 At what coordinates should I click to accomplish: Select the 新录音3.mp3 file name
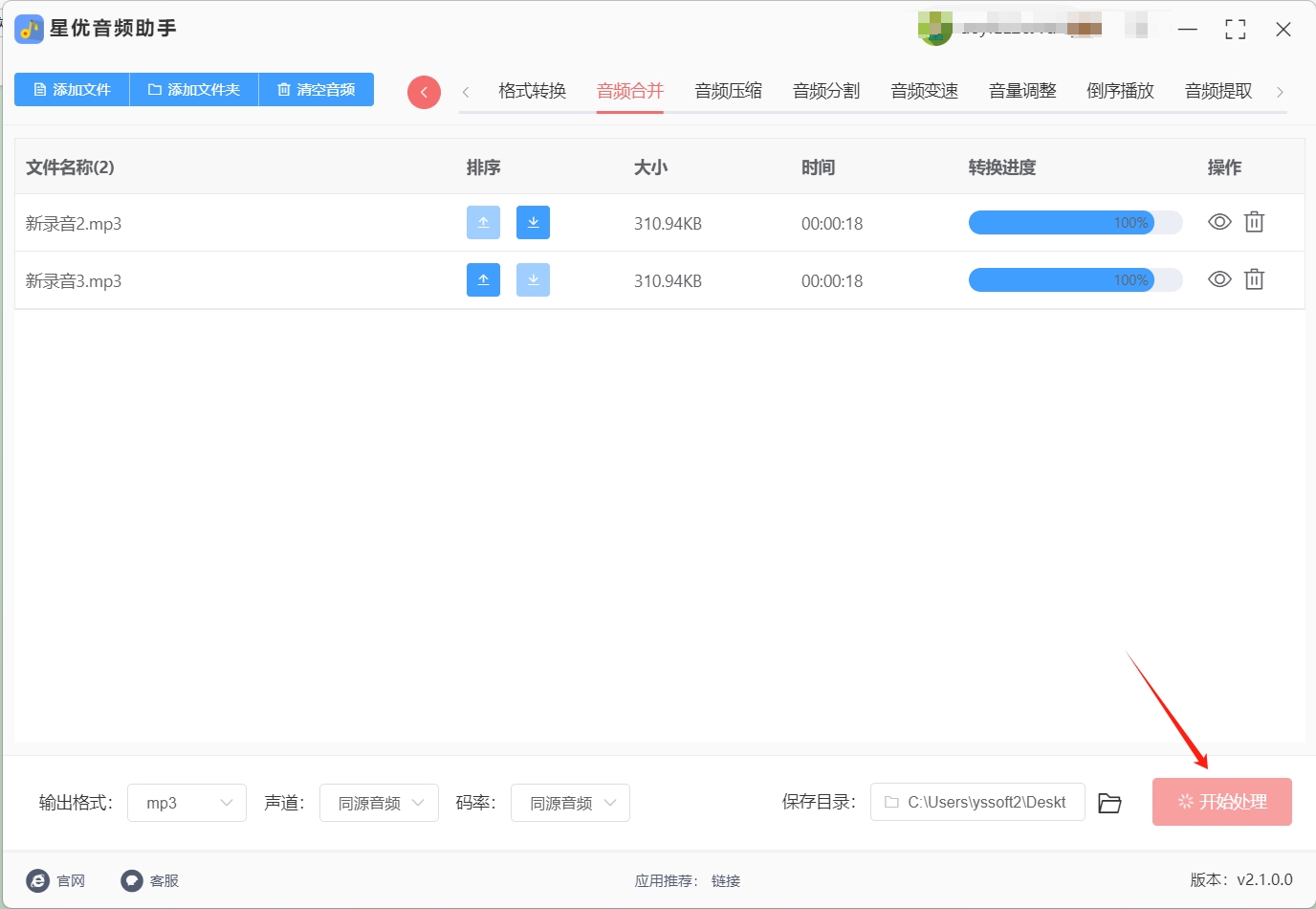(74, 280)
